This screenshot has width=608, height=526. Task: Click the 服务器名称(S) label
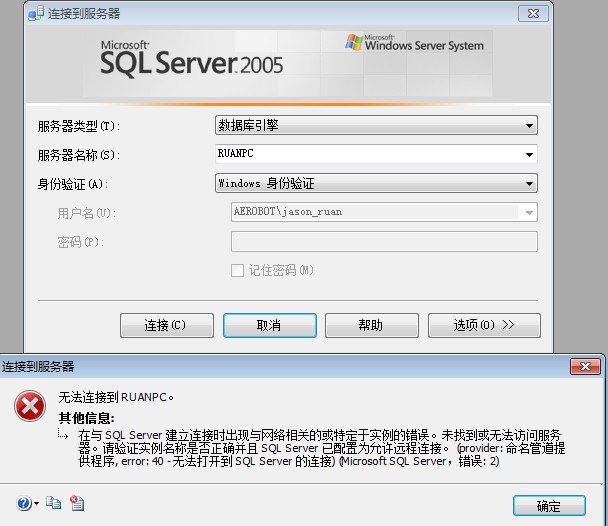coord(79,155)
